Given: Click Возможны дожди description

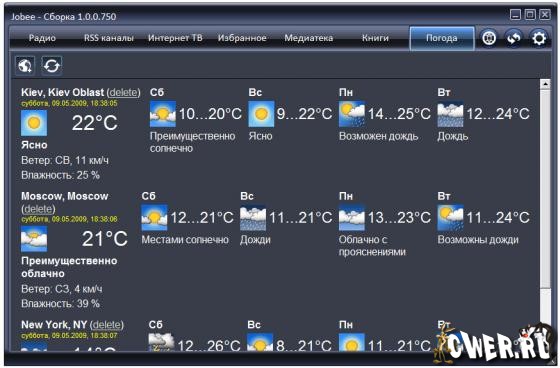Looking at the screenshot, I should (478, 240).
